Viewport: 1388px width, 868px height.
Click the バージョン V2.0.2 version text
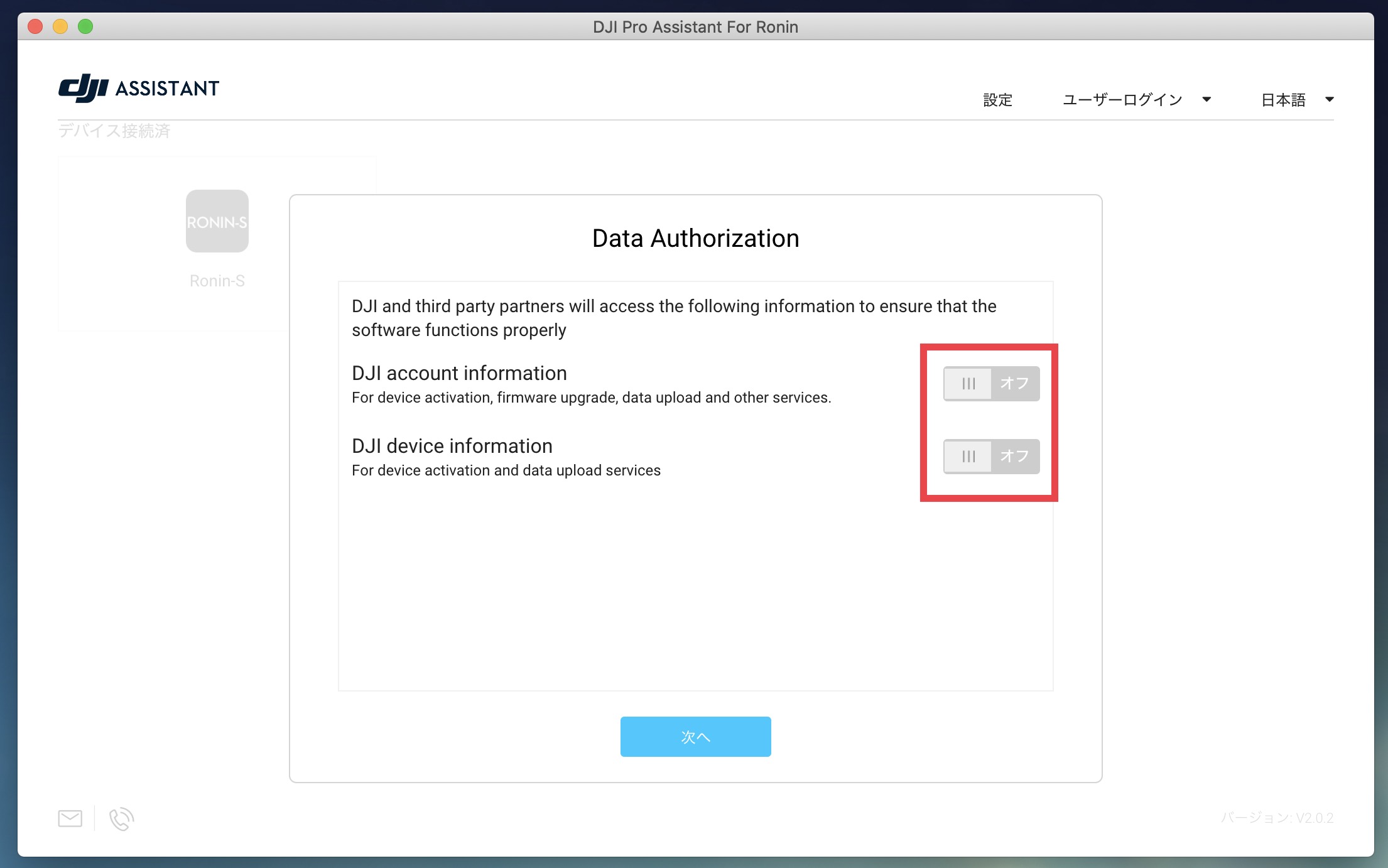(1277, 818)
